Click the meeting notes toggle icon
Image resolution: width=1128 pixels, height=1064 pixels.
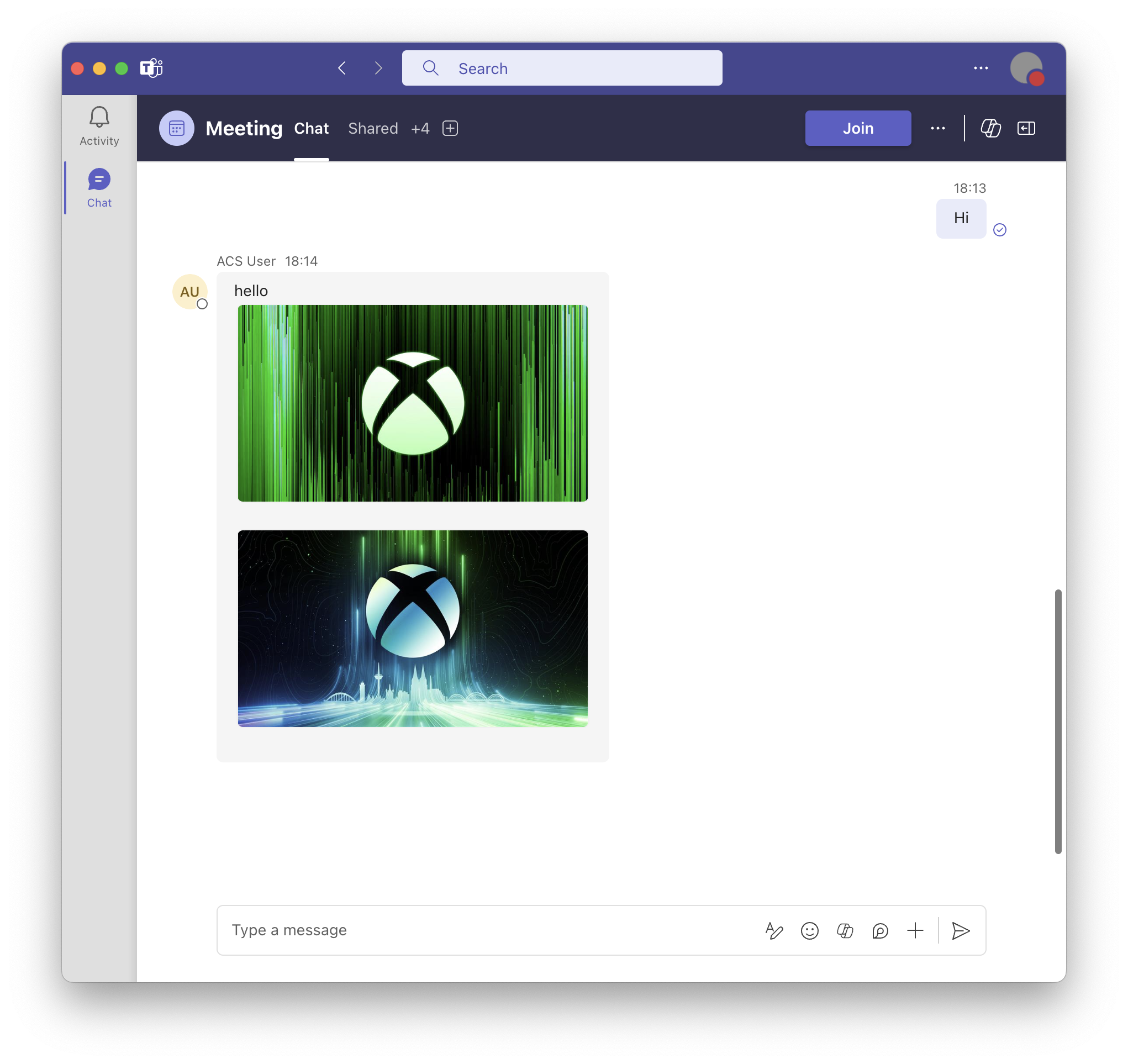click(x=1025, y=128)
